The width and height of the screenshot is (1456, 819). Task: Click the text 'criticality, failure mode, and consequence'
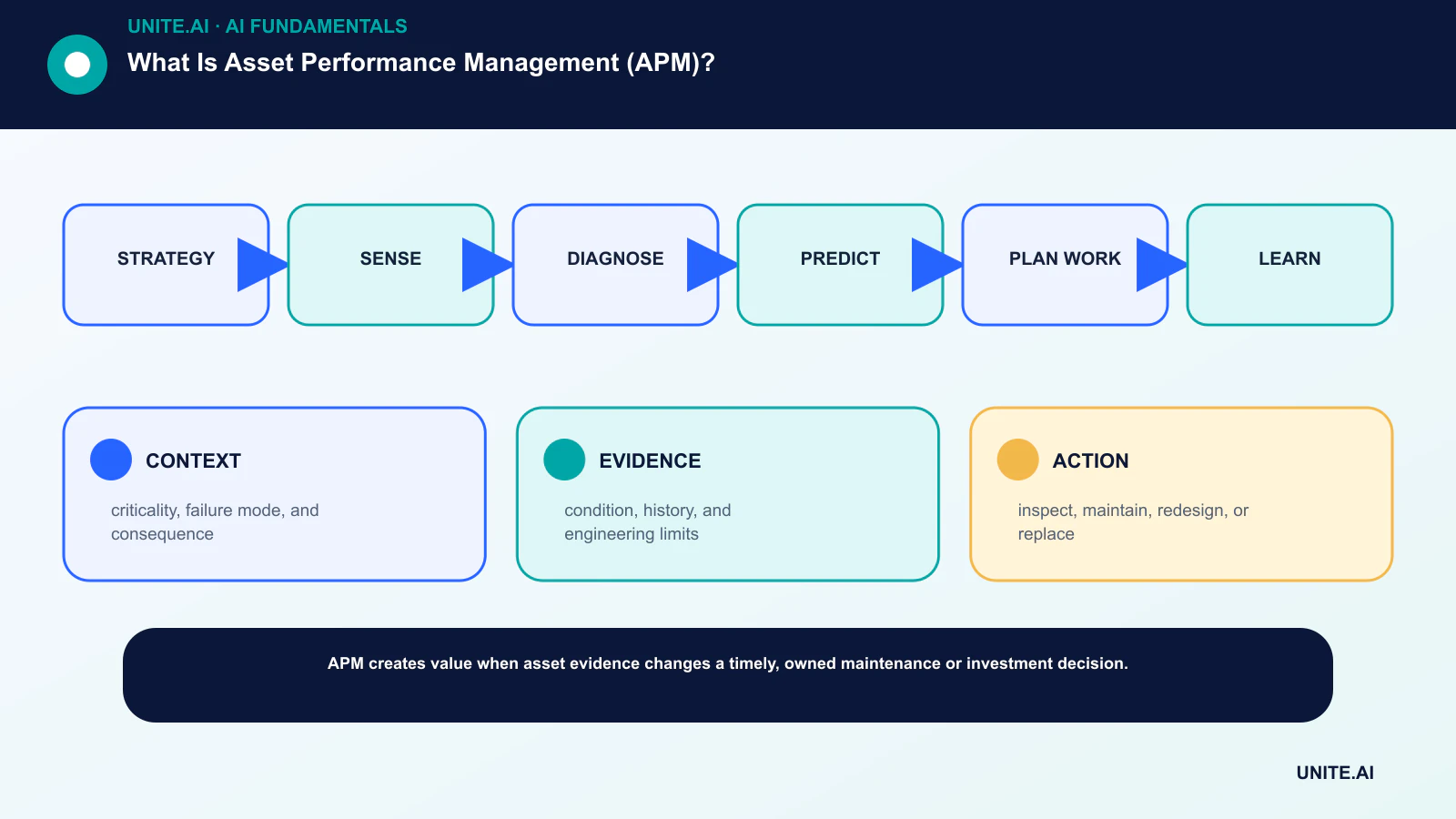pyautogui.click(x=215, y=522)
